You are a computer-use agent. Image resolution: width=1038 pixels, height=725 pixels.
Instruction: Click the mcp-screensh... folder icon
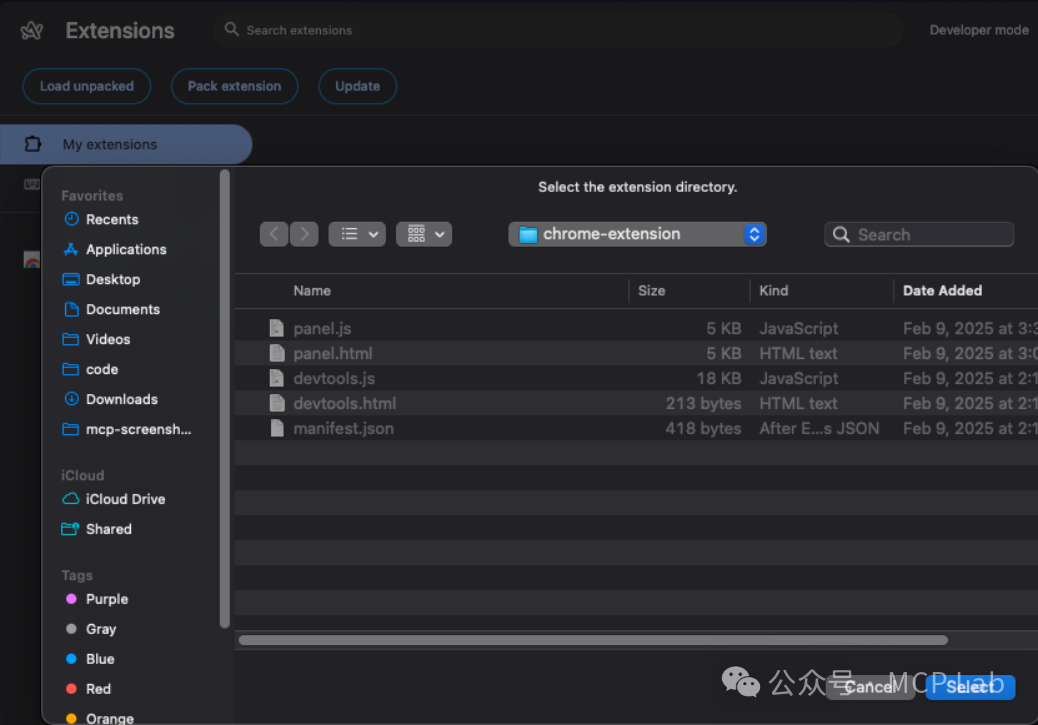tap(70, 429)
